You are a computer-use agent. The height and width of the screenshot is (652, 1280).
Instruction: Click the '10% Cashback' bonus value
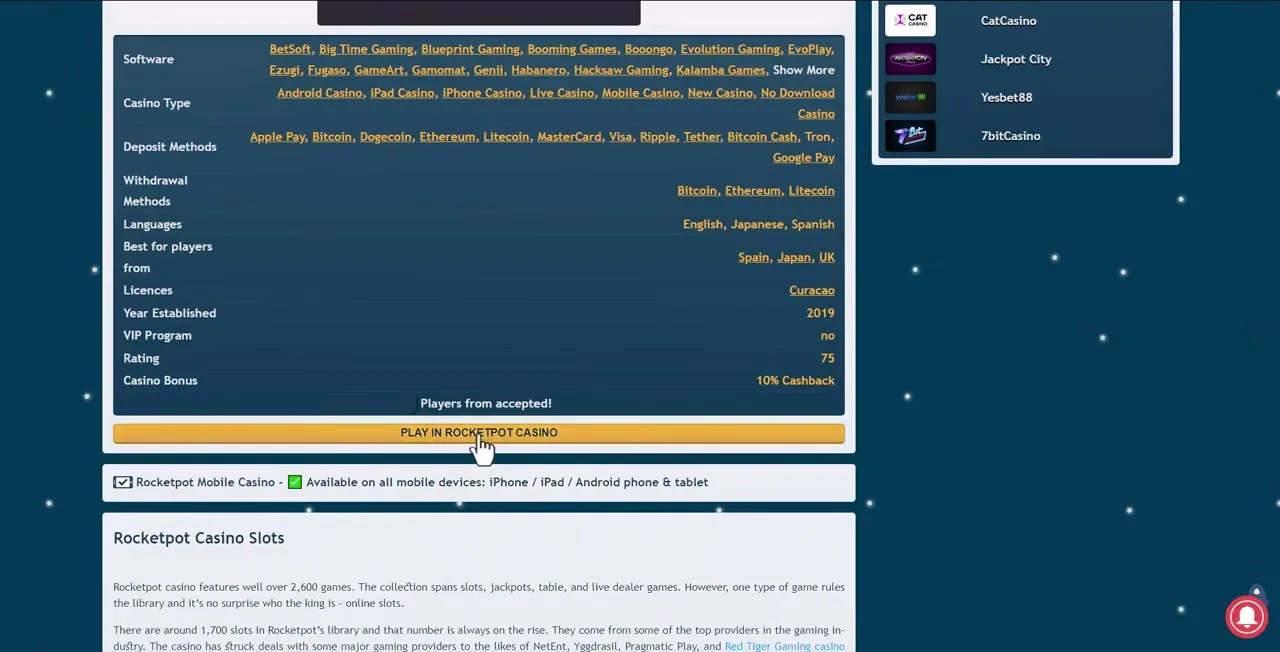point(795,381)
